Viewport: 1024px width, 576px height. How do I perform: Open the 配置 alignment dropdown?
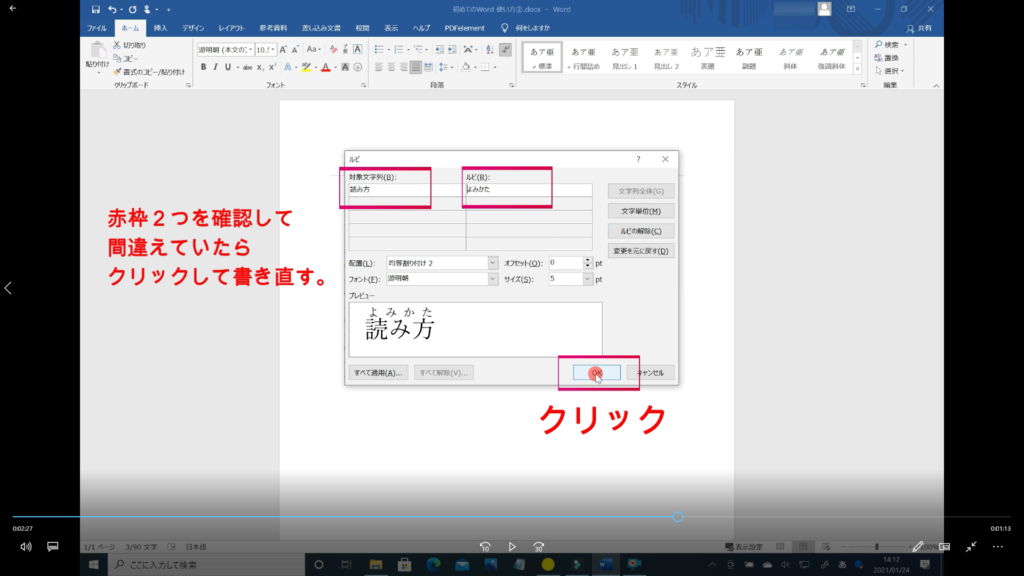click(492, 262)
